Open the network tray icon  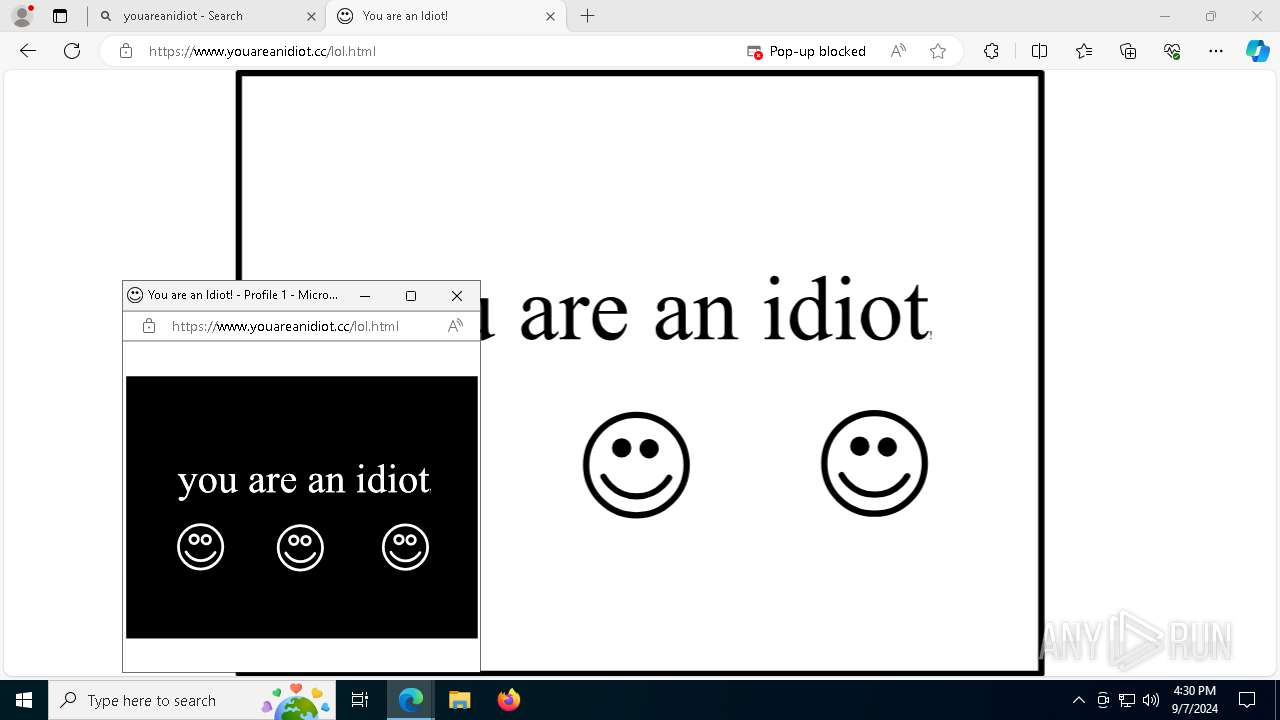pyautogui.click(x=1127, y=700)
